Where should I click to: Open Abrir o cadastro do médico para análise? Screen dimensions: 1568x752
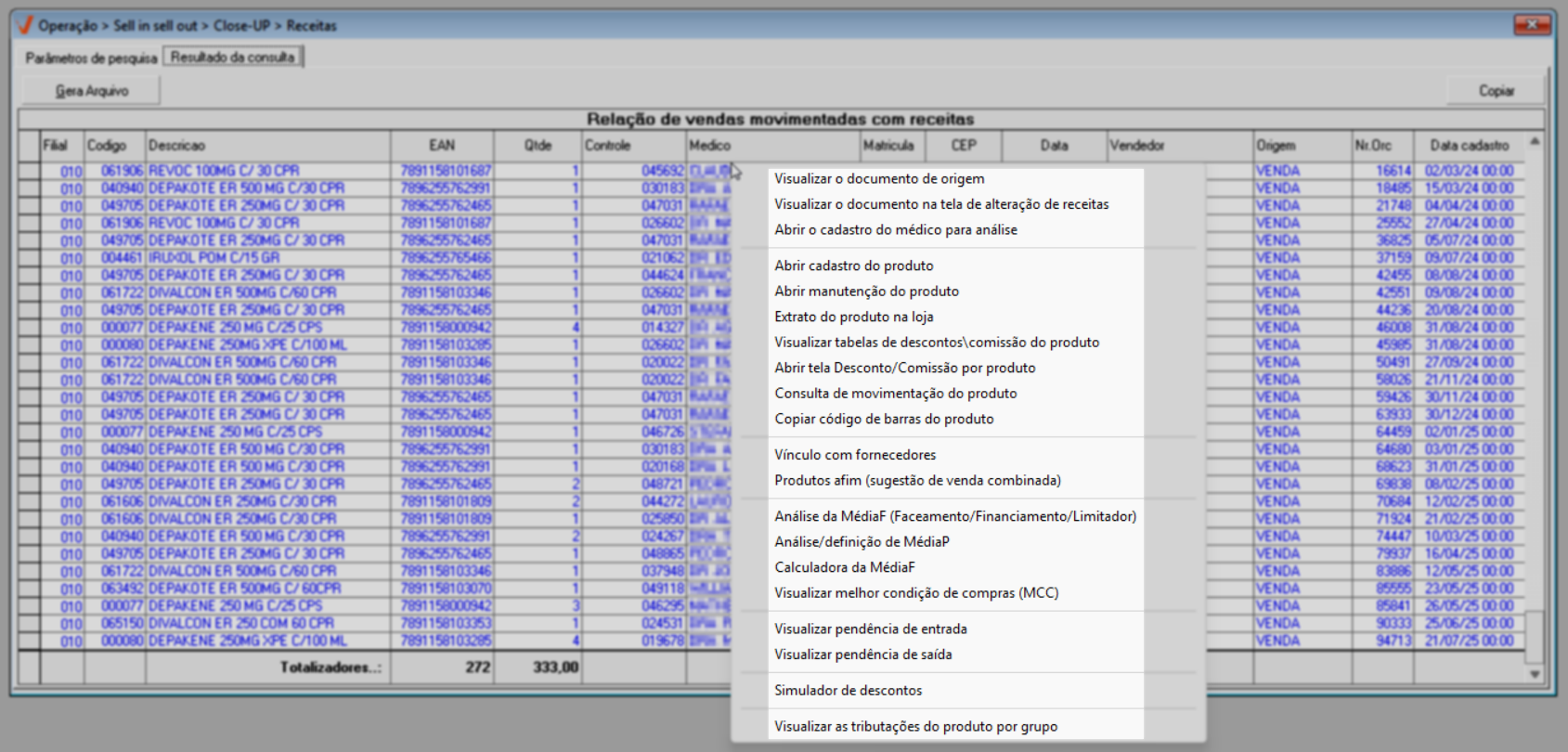tap(895, 229)
